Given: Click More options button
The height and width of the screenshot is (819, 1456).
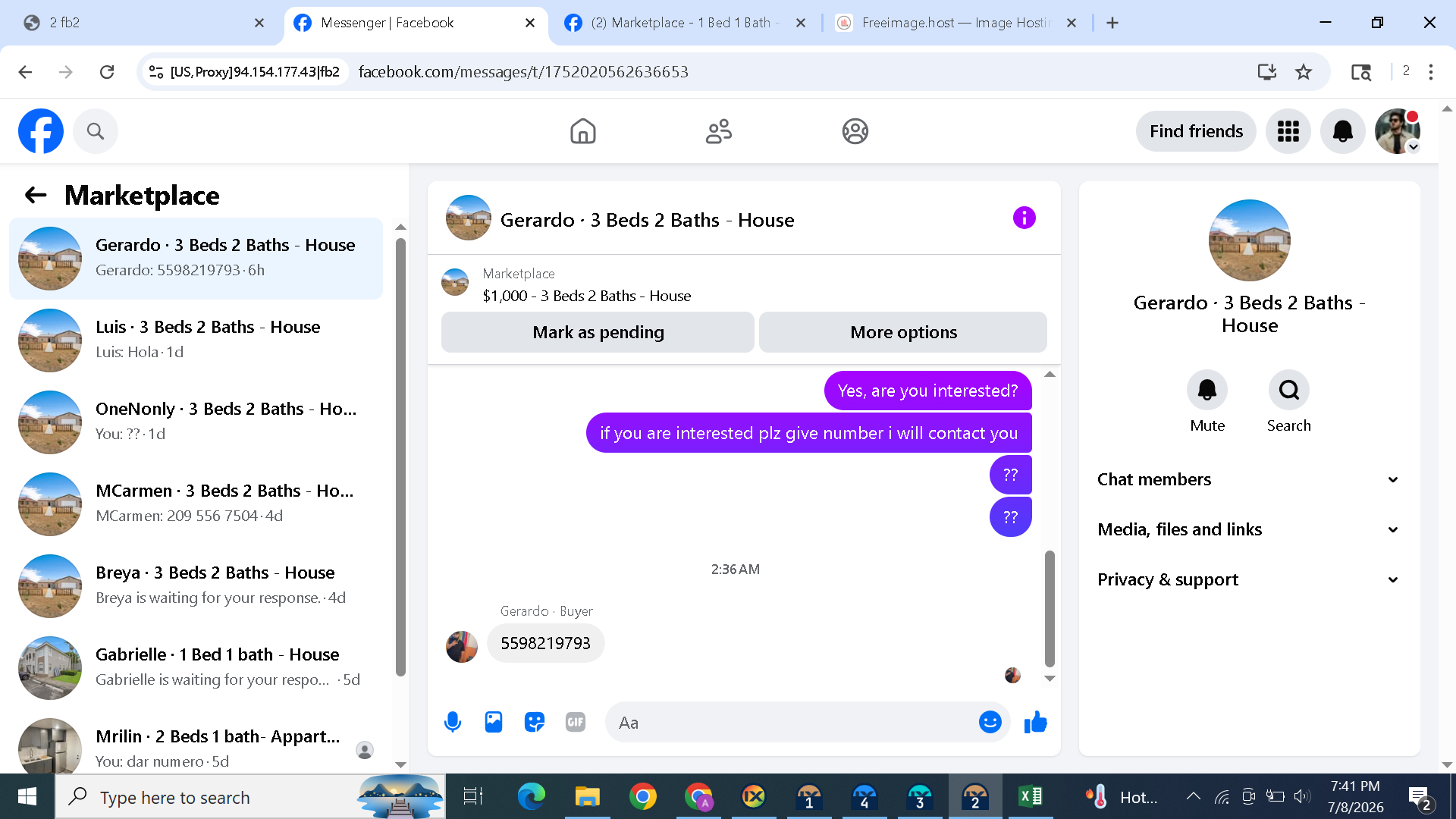Looking at the screenshot, I should tap(903, 332).
